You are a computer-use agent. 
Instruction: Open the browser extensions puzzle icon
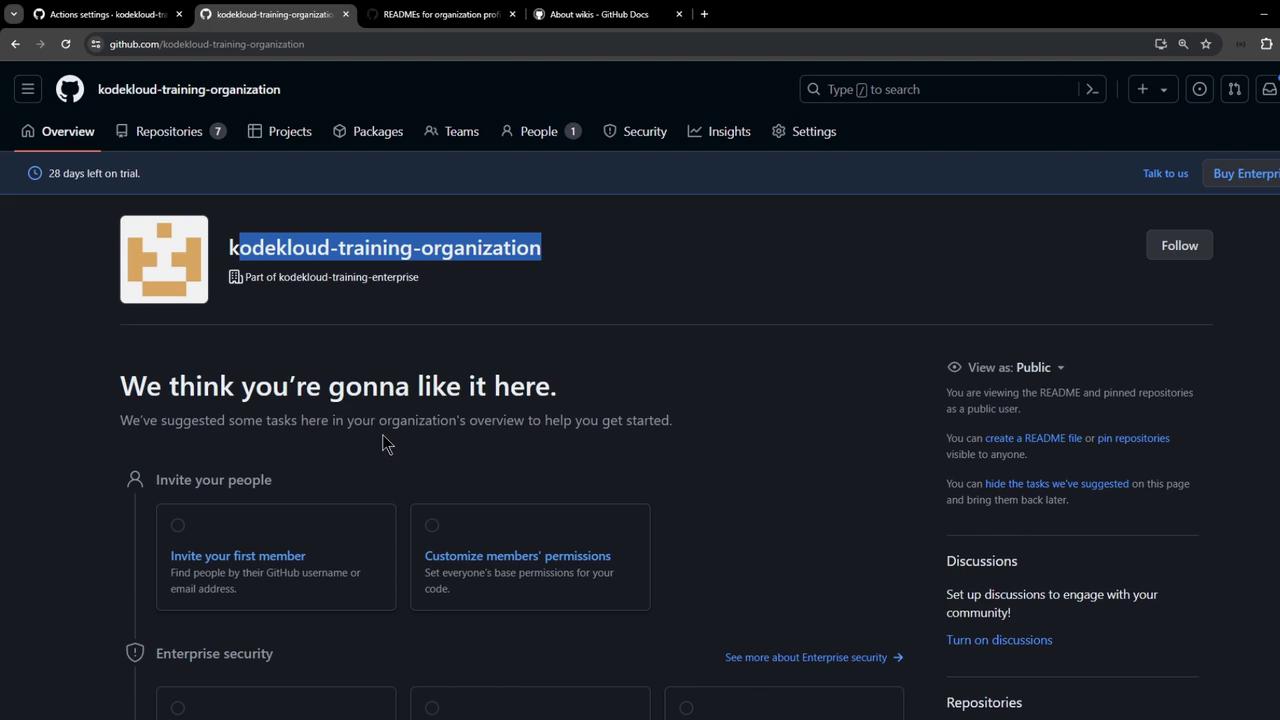click(1266, 44)
